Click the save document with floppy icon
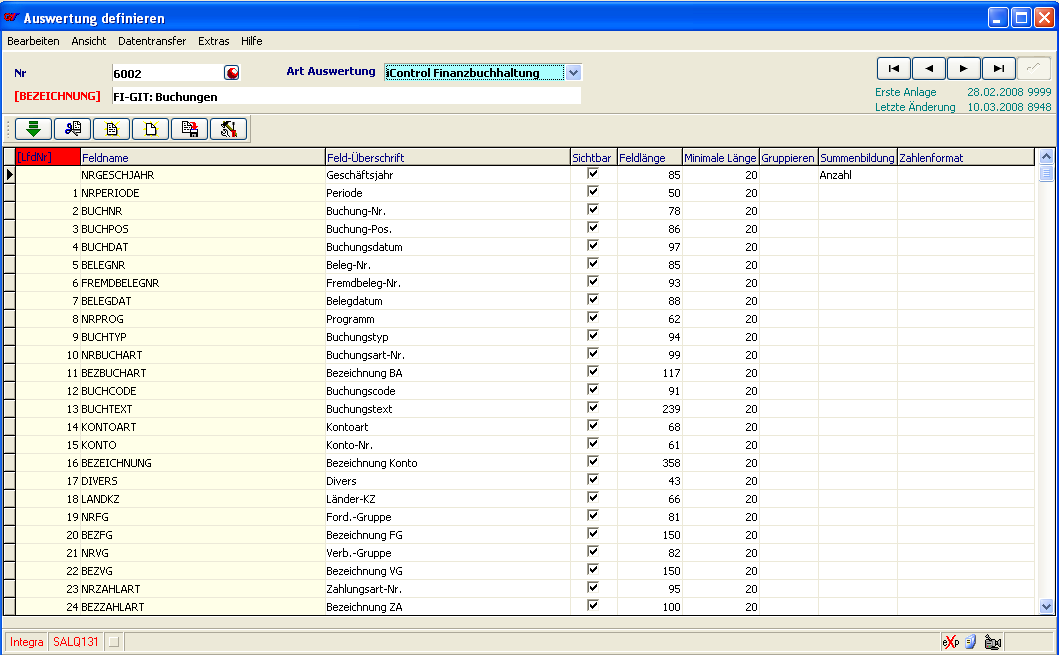Viewport: 1059px width, 655px height. 189,128
